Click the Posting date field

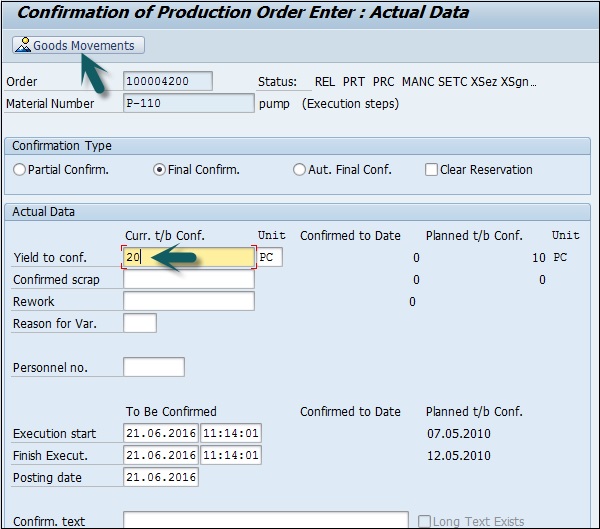coord(160,478)
